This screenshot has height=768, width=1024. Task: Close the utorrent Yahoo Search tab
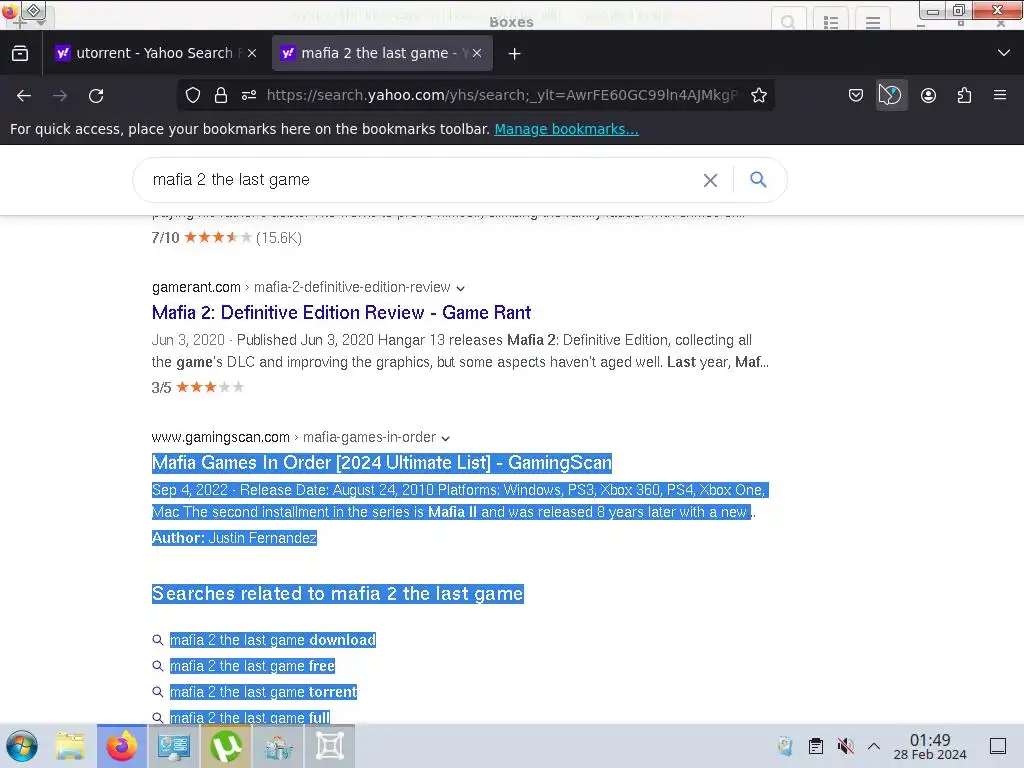pos(252,53)
